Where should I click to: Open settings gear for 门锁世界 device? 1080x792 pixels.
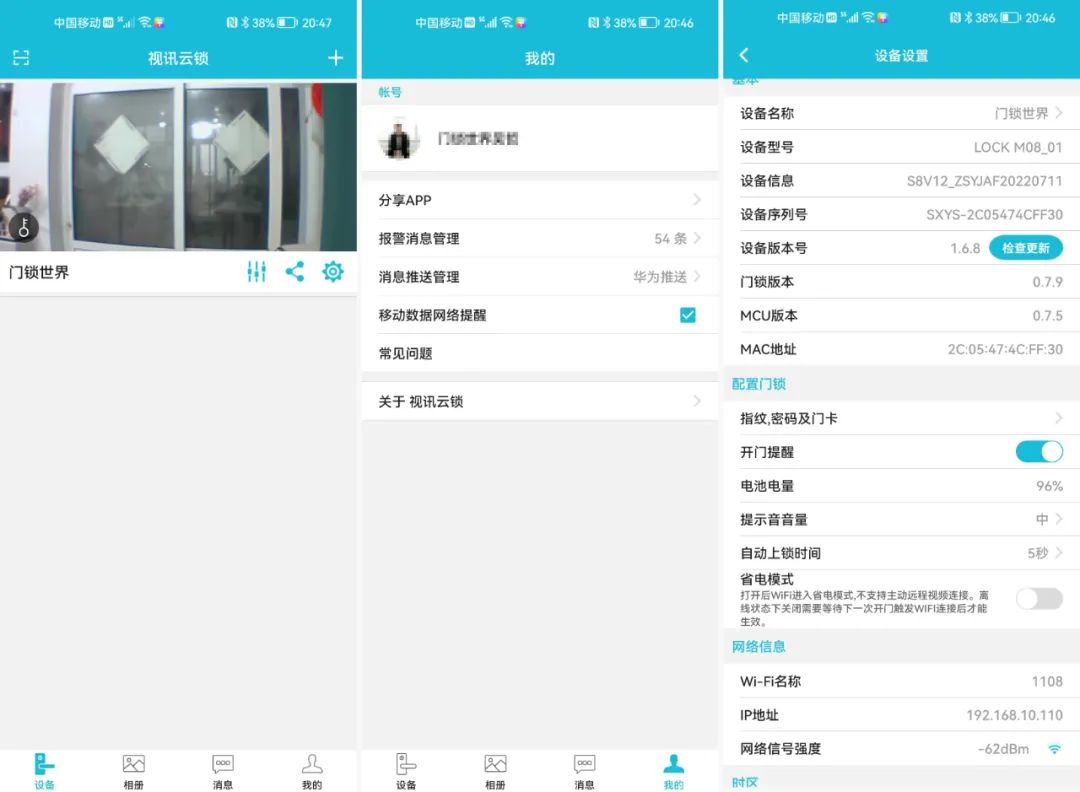(x=332, y=271)
